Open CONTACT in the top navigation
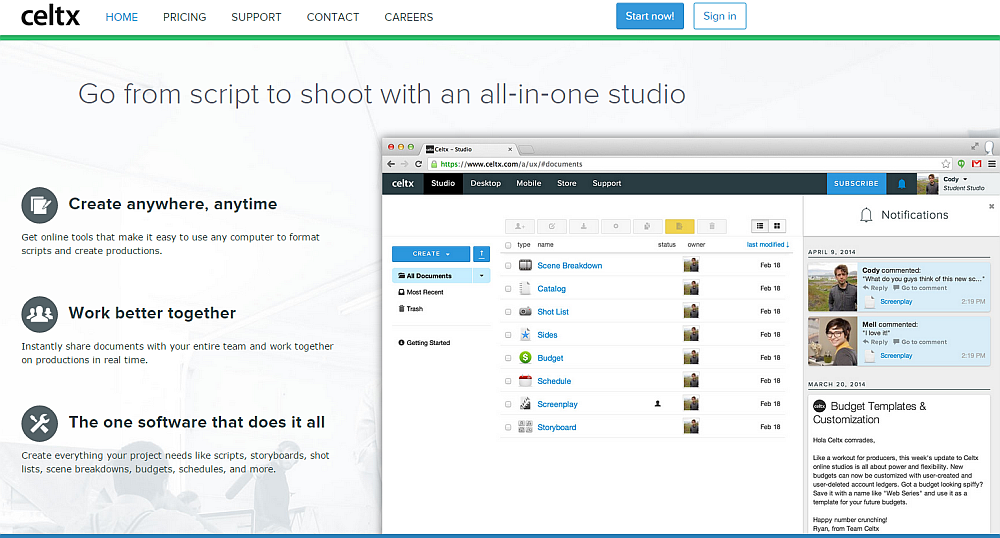The image size is (1000, 538). point(333,17)
